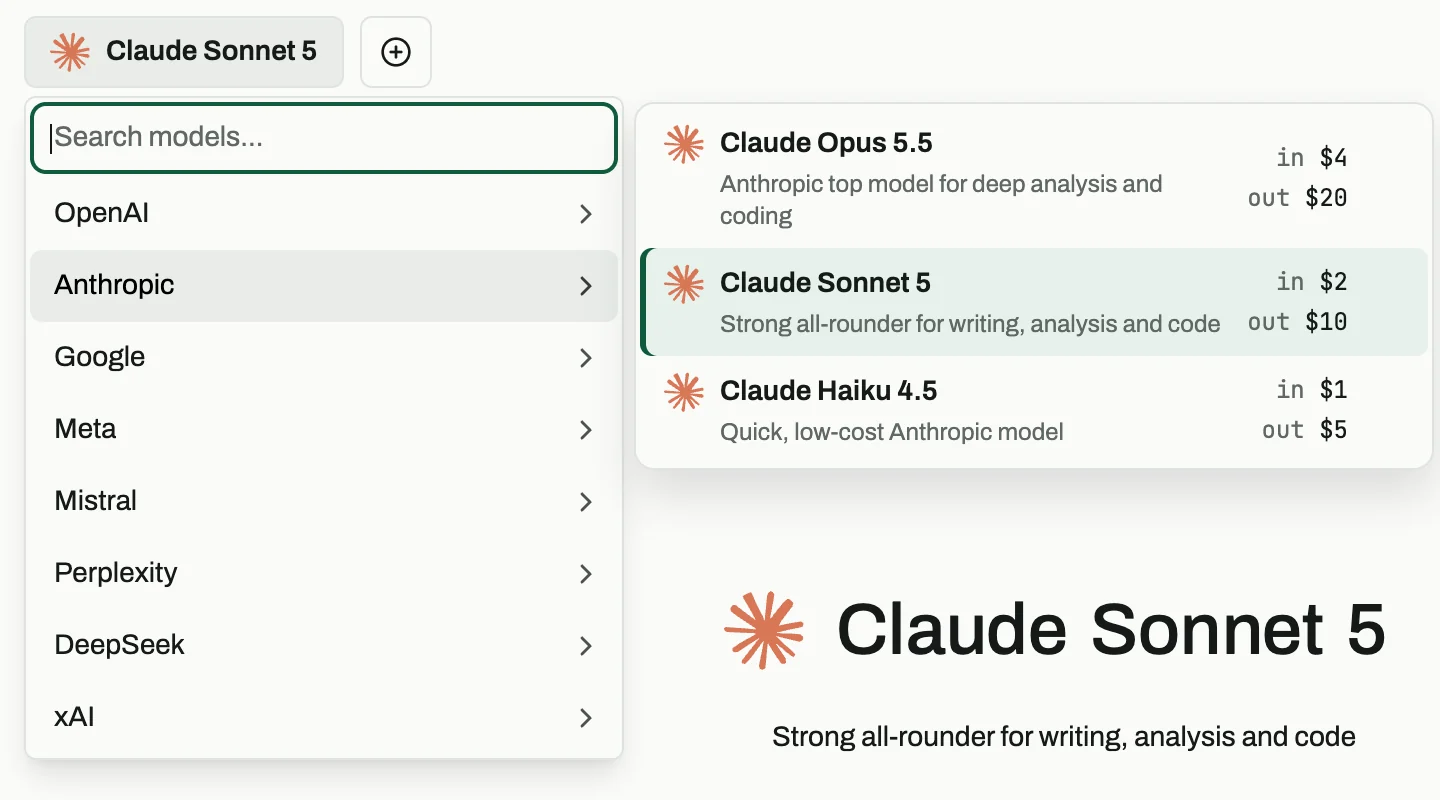Open the Claude Sonnet 5 model selector button
1440x800 pixels.
pyautogui.click(x=184, y=51)
